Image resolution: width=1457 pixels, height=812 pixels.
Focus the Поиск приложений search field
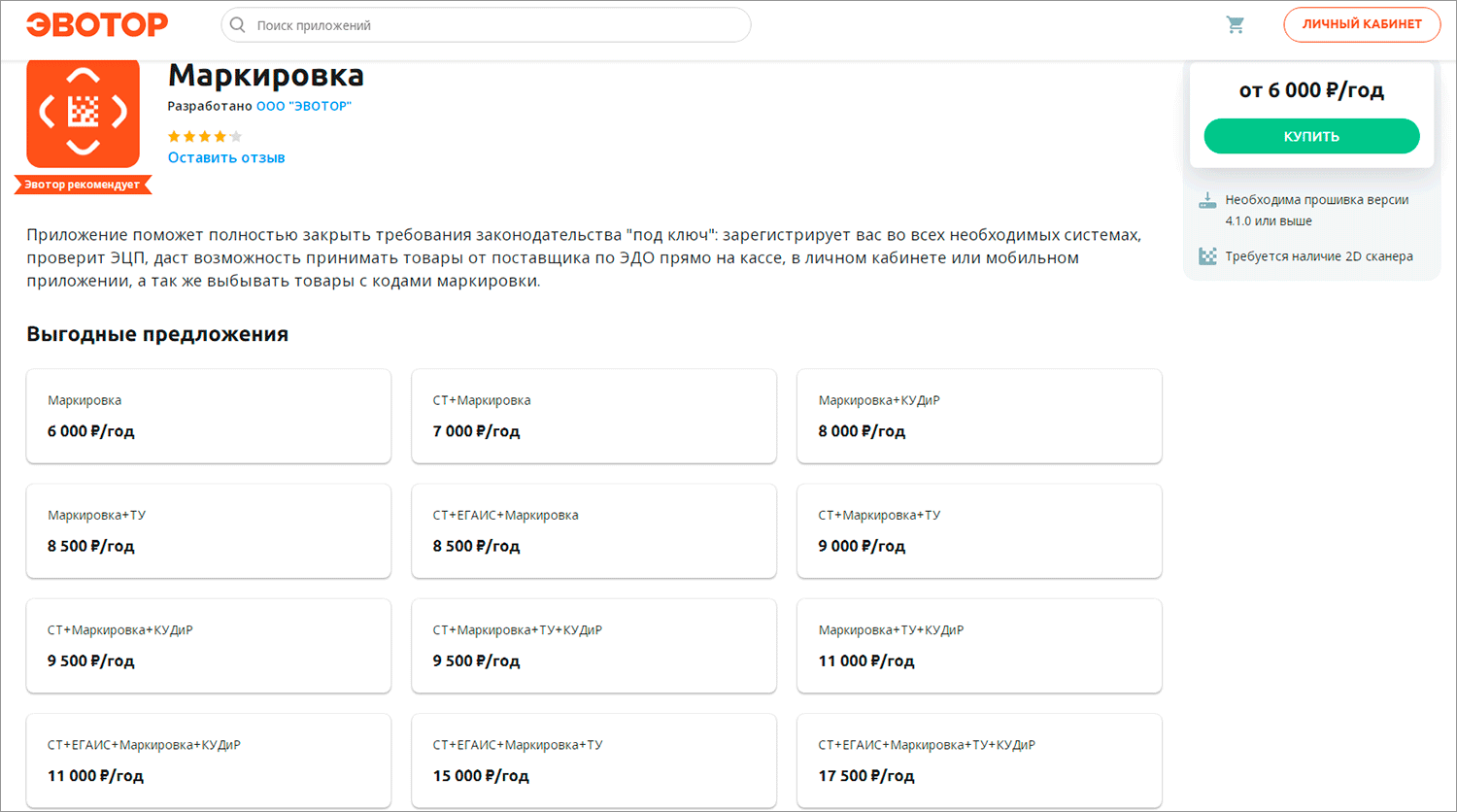click(486, 25)
